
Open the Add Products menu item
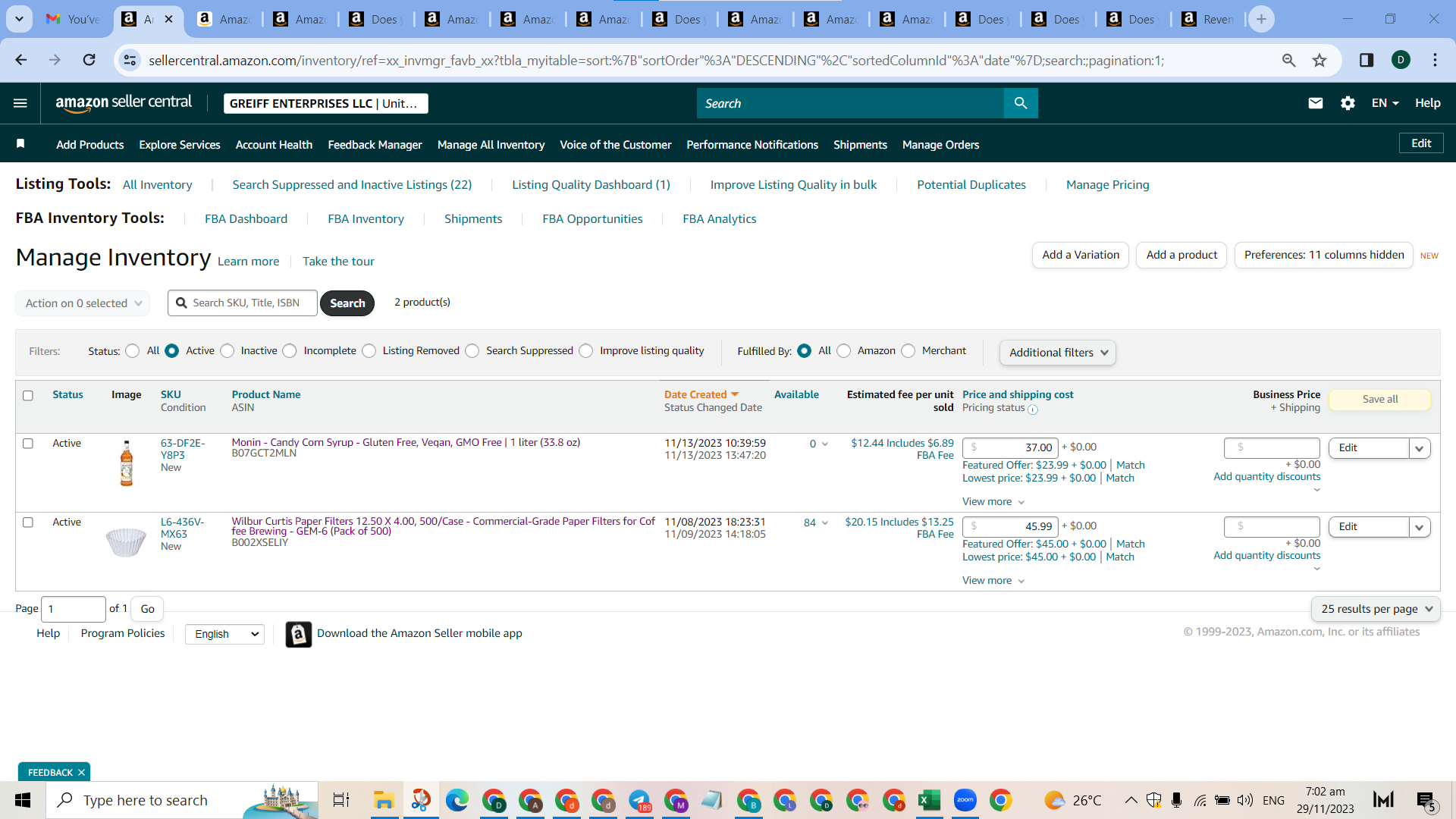point(90,145)
